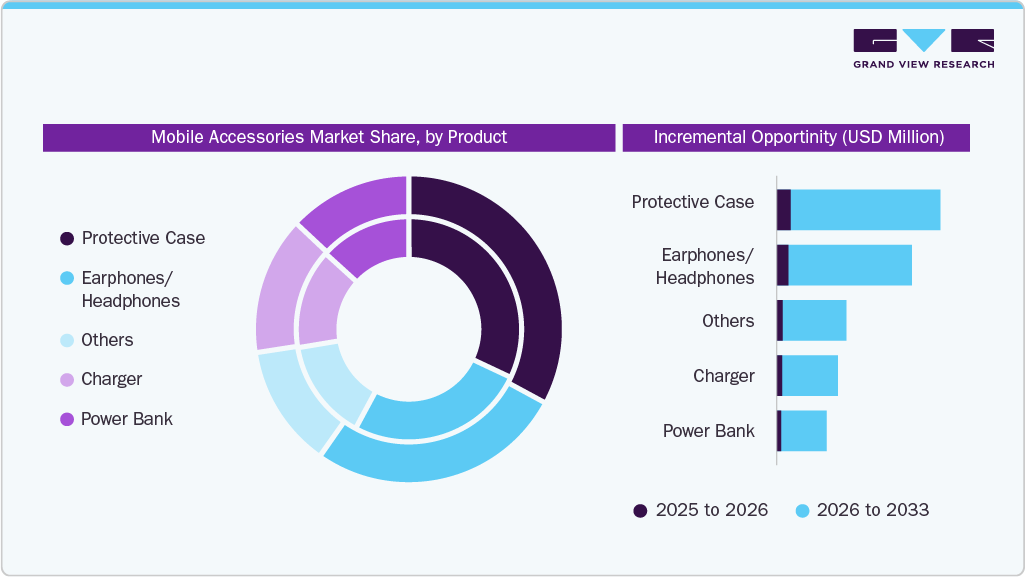Expand the Others legend entry
Image resolution: width=1025 pixels, height=577 pixels.
pyautogui.click(x=107, y=340)
